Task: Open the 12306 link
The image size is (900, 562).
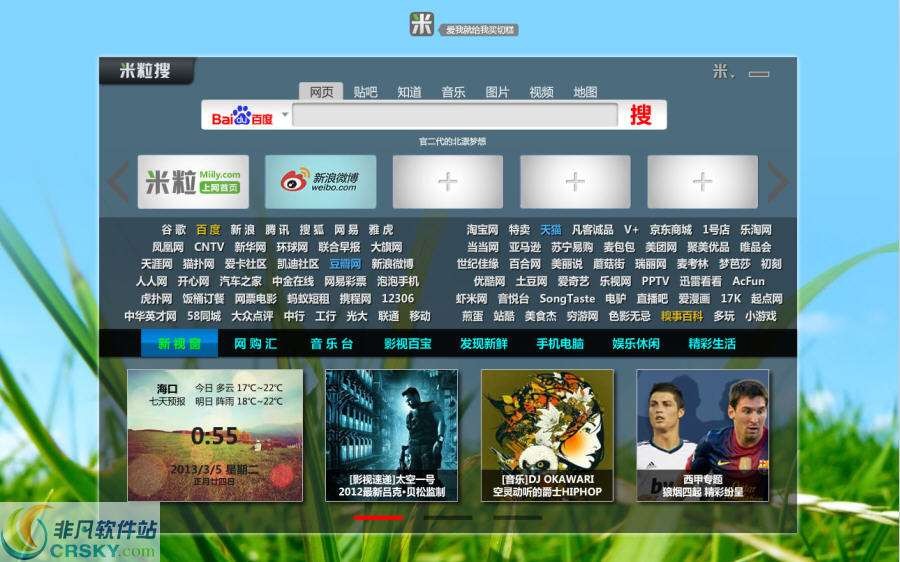Action: click(x=397, y=299)
